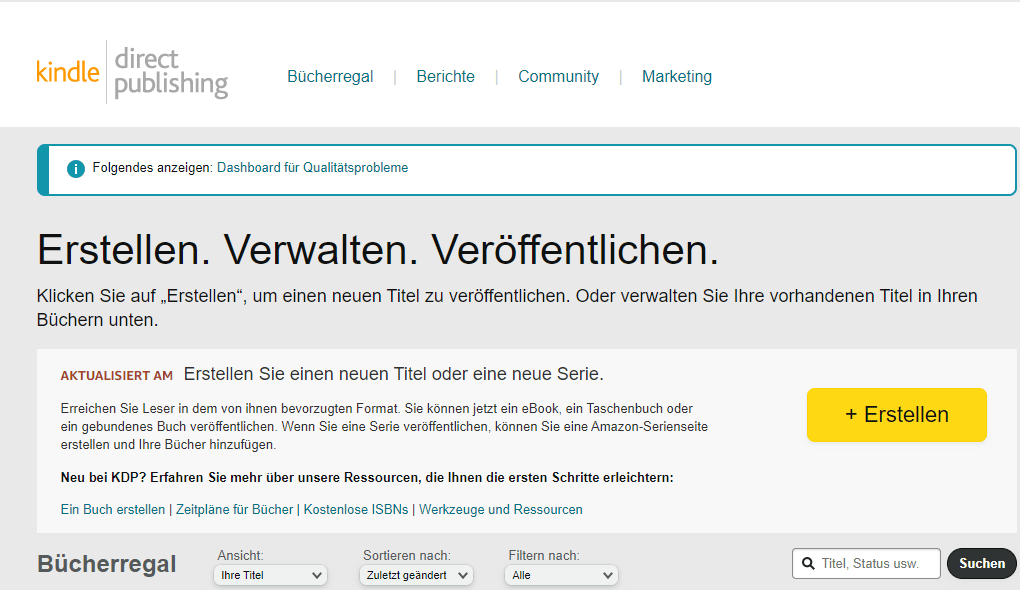1020x590 pixels.
Task: Open the 'Berichte' navigation item
Action: click(x=445, y=76)
